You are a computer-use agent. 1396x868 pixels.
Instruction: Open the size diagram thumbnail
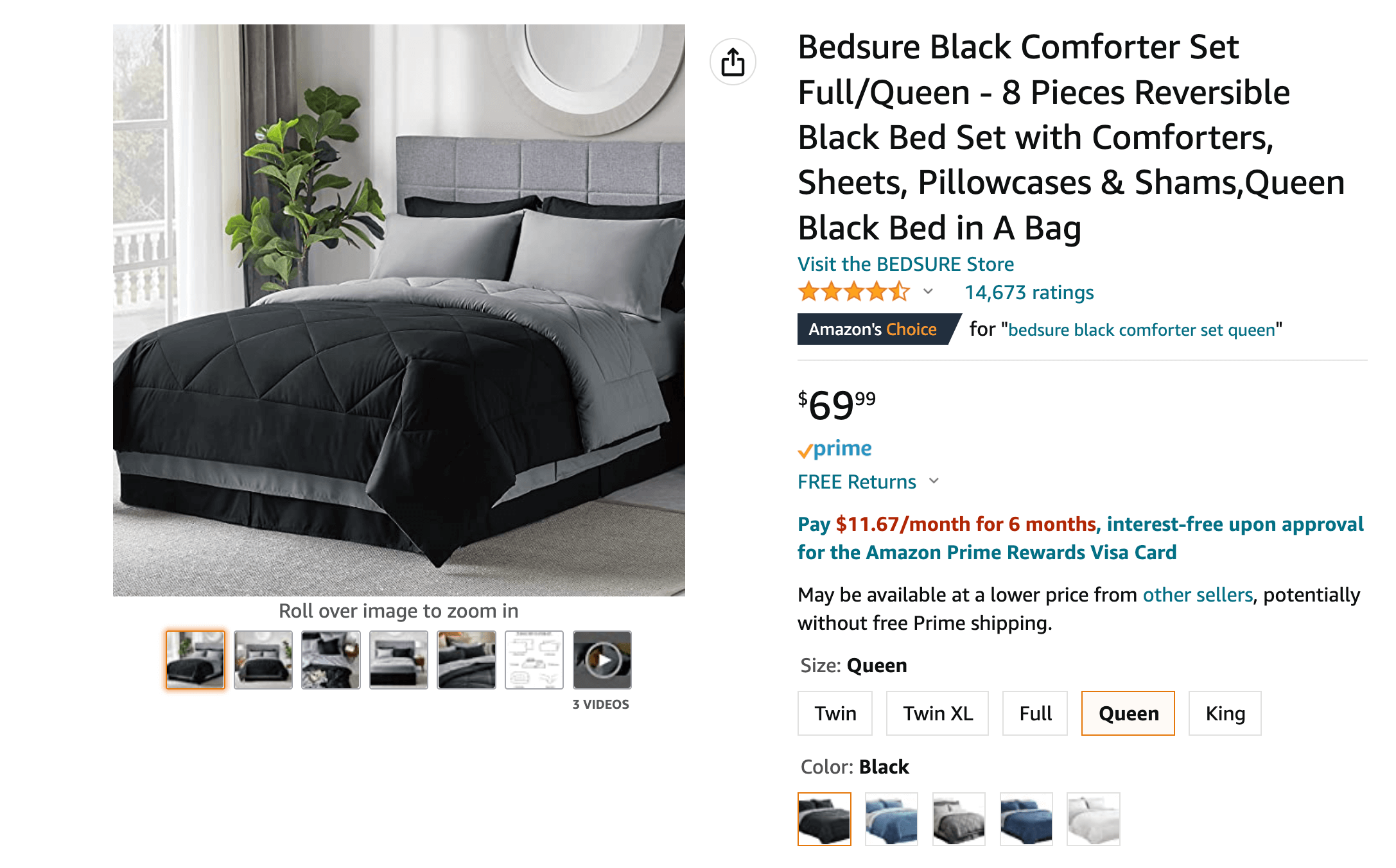coord(534,659)
